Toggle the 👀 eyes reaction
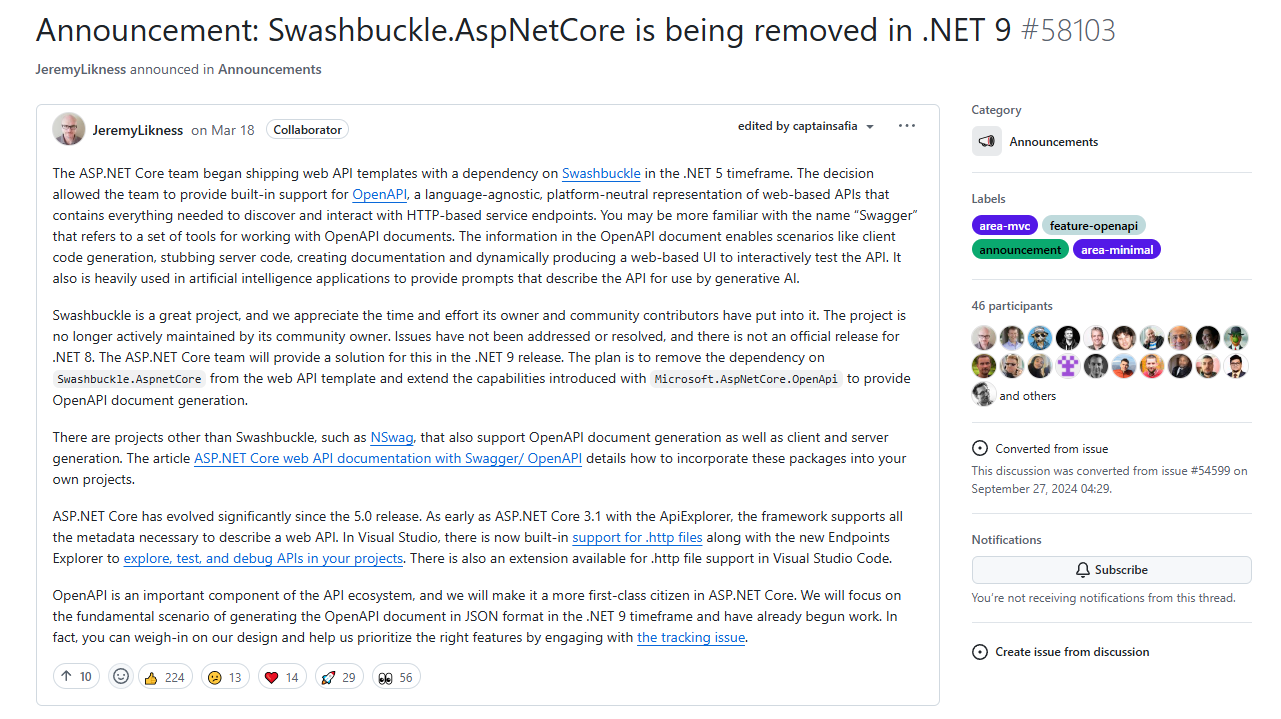 395,676
